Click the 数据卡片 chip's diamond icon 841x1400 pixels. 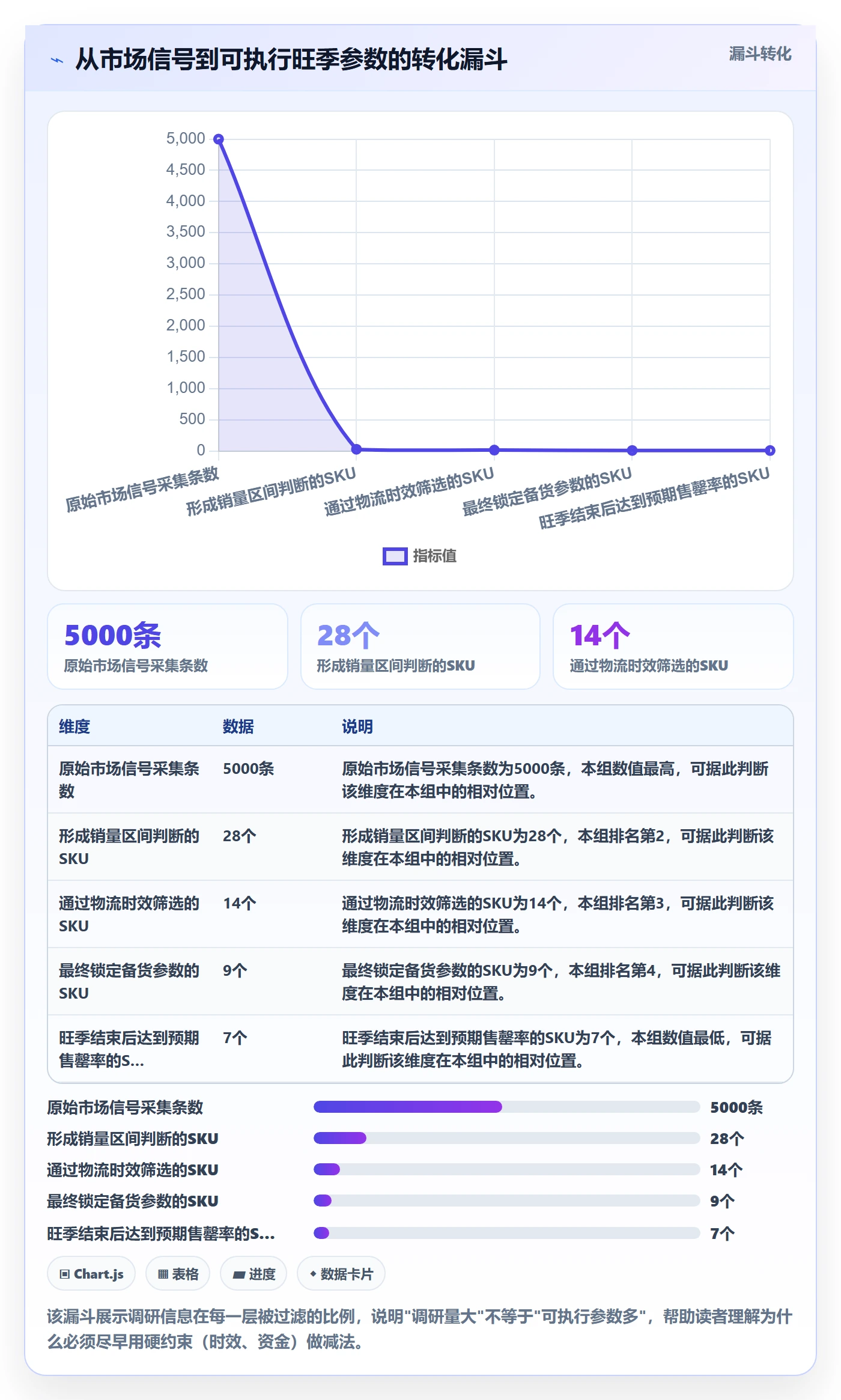[313, 1274]
